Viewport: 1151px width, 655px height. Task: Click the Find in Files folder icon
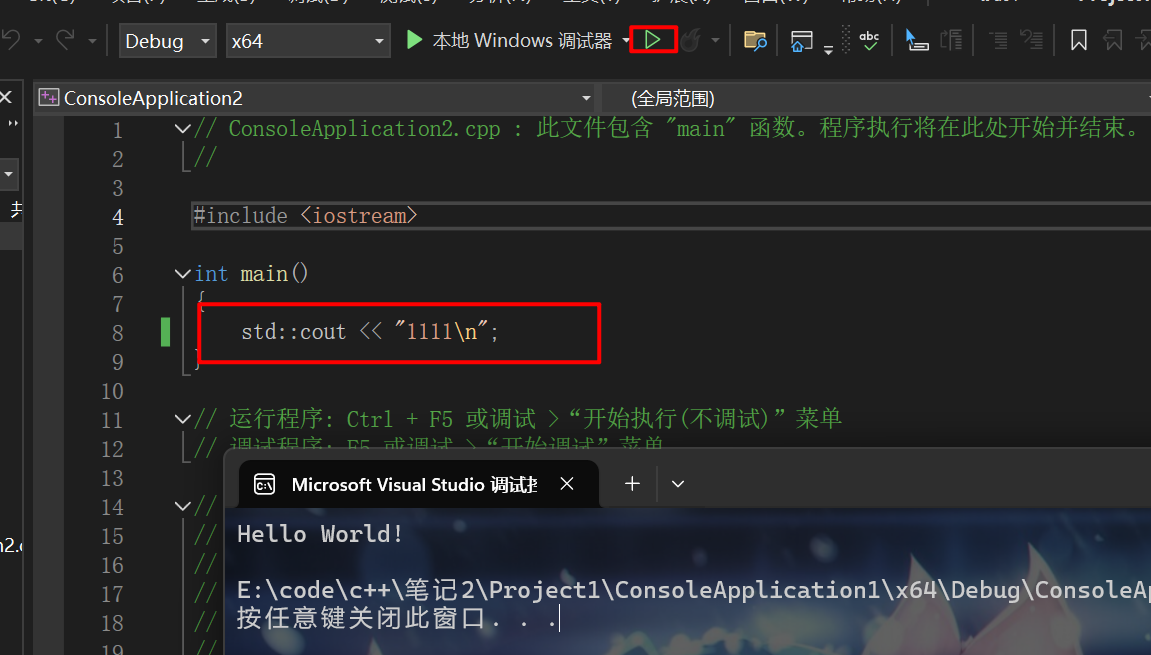click(x=755, y=41)
